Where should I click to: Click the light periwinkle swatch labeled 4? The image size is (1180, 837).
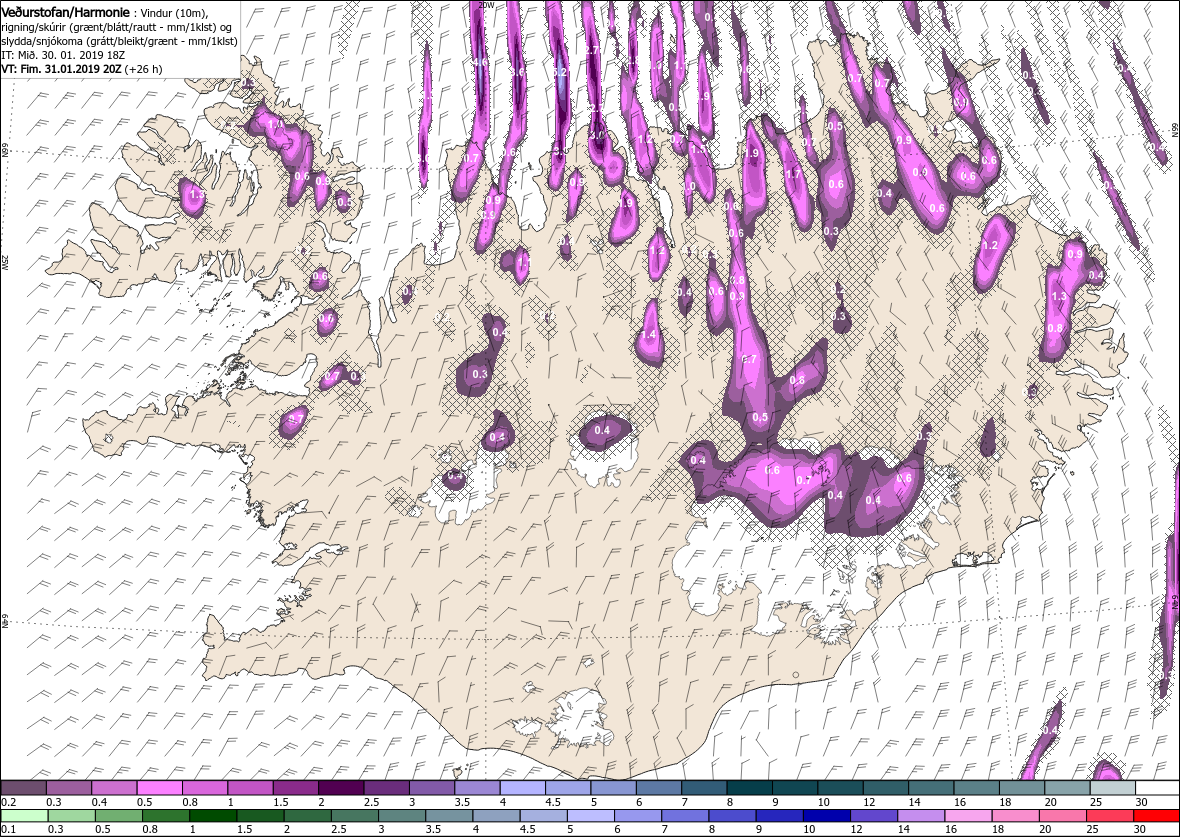pyautogui.click(x=523, y=787)
